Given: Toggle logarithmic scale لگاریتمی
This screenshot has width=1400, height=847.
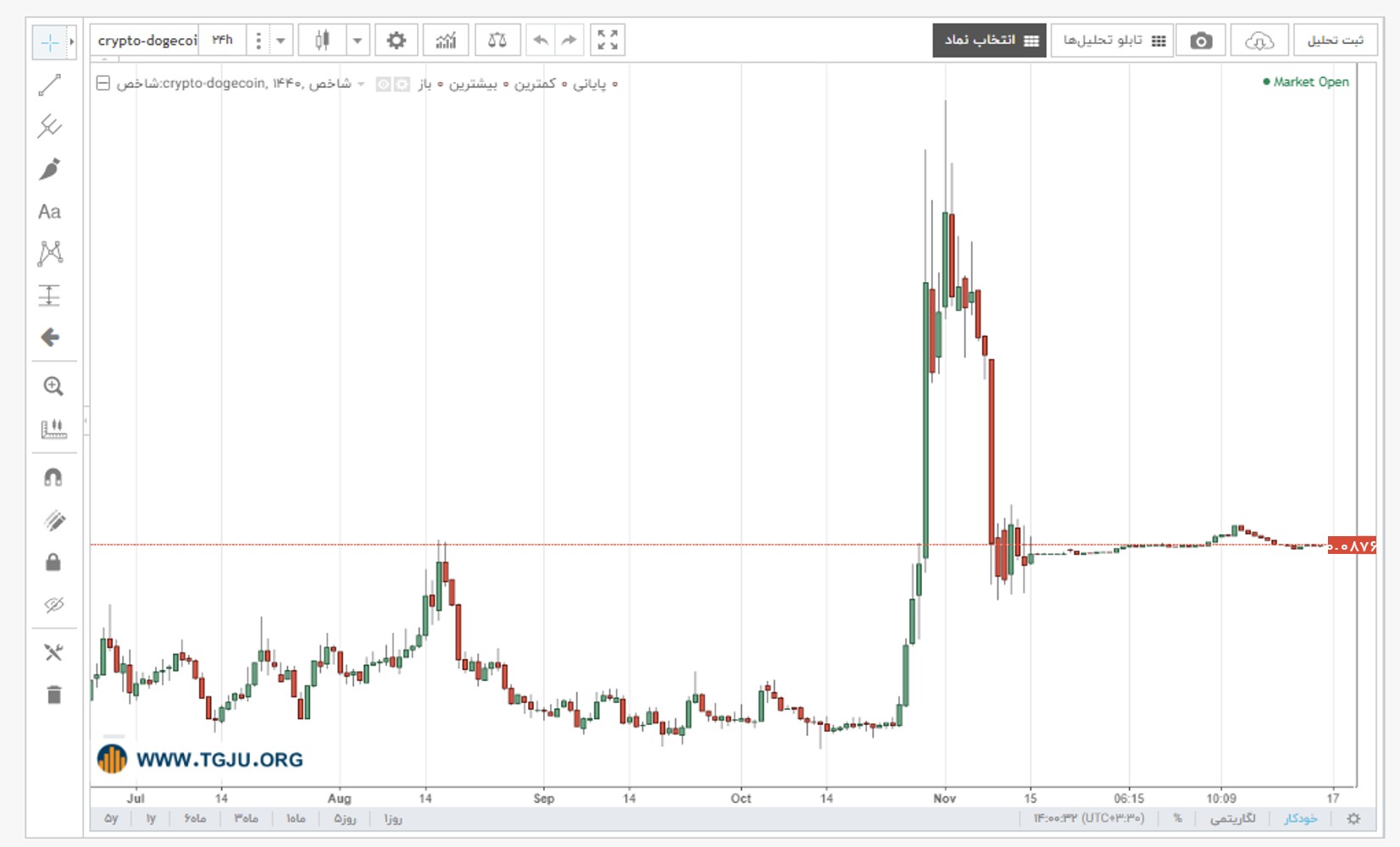Looking at the screenshot, I should coord(1233,818).
